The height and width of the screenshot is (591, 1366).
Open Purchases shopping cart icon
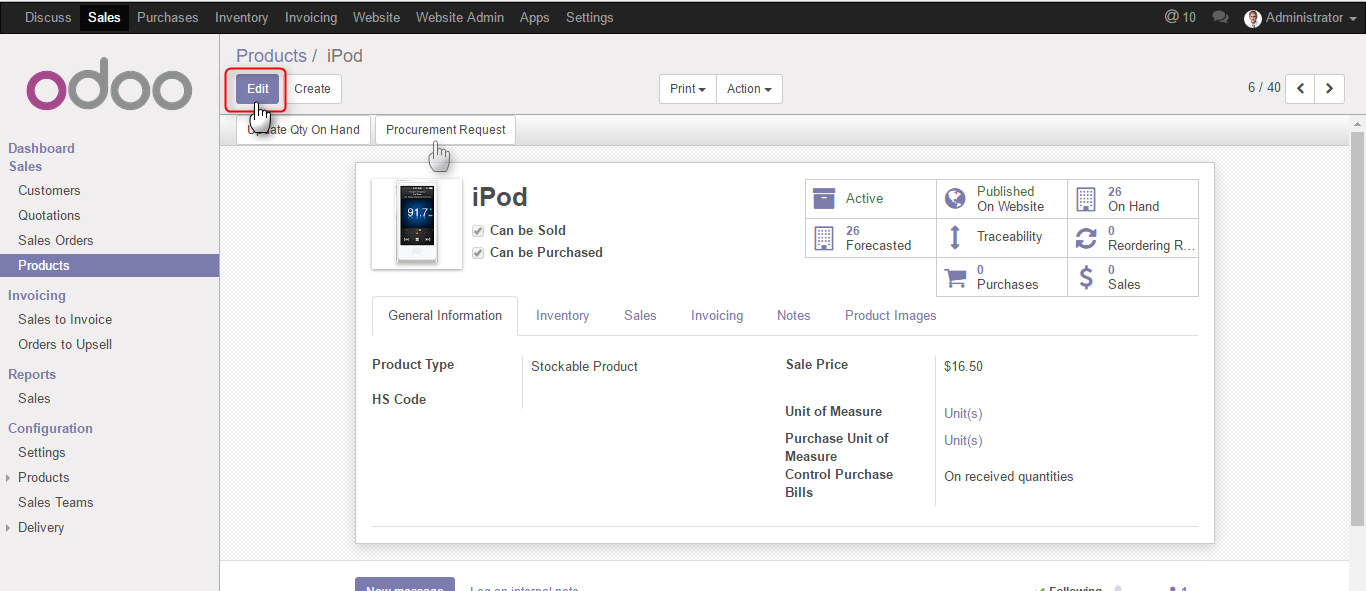coord(955,277)
